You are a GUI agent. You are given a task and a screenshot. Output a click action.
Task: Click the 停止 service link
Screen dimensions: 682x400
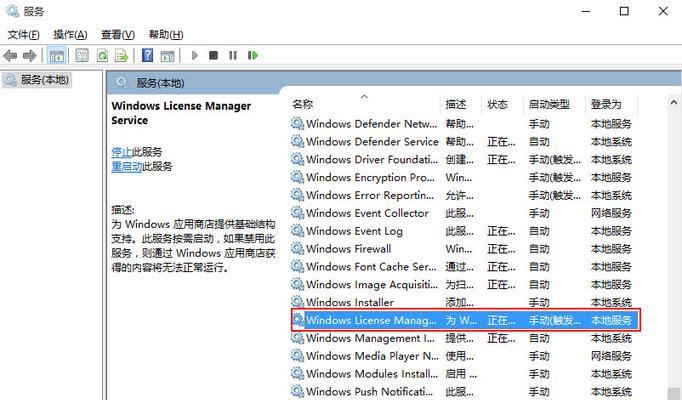(x=121, y=152)
